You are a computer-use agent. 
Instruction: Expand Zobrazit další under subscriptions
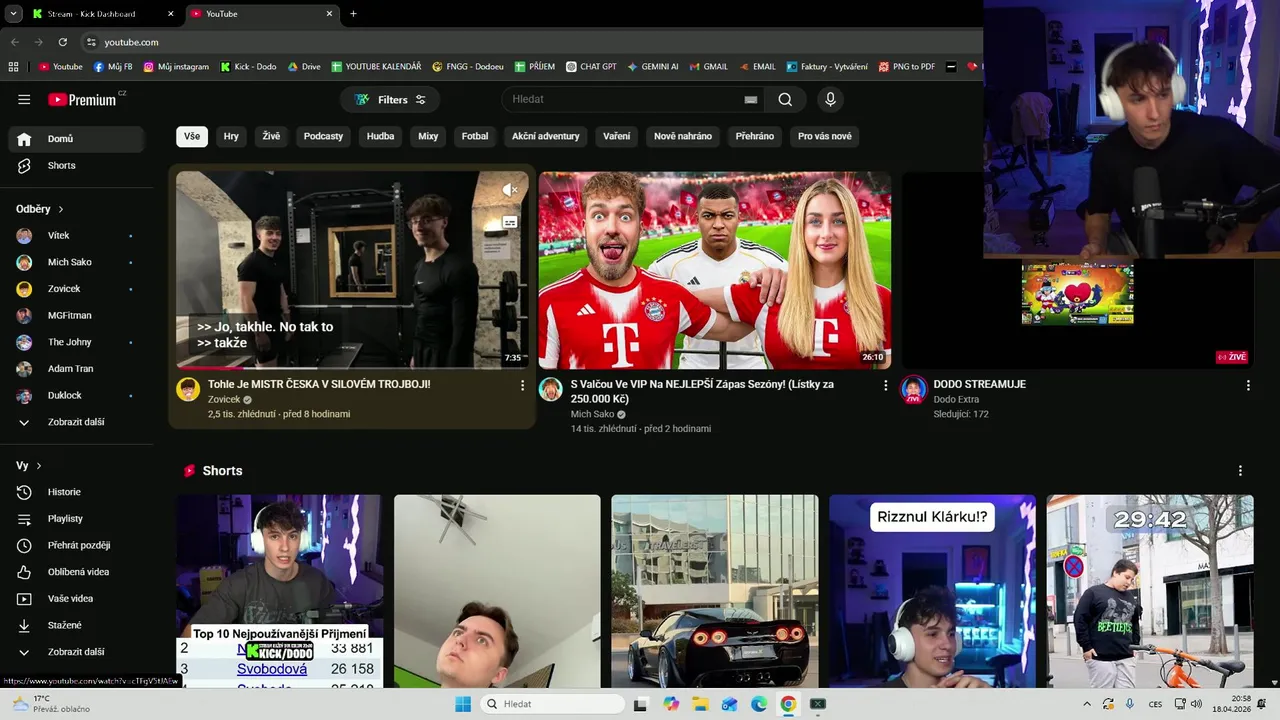click(x=77, y=422)
